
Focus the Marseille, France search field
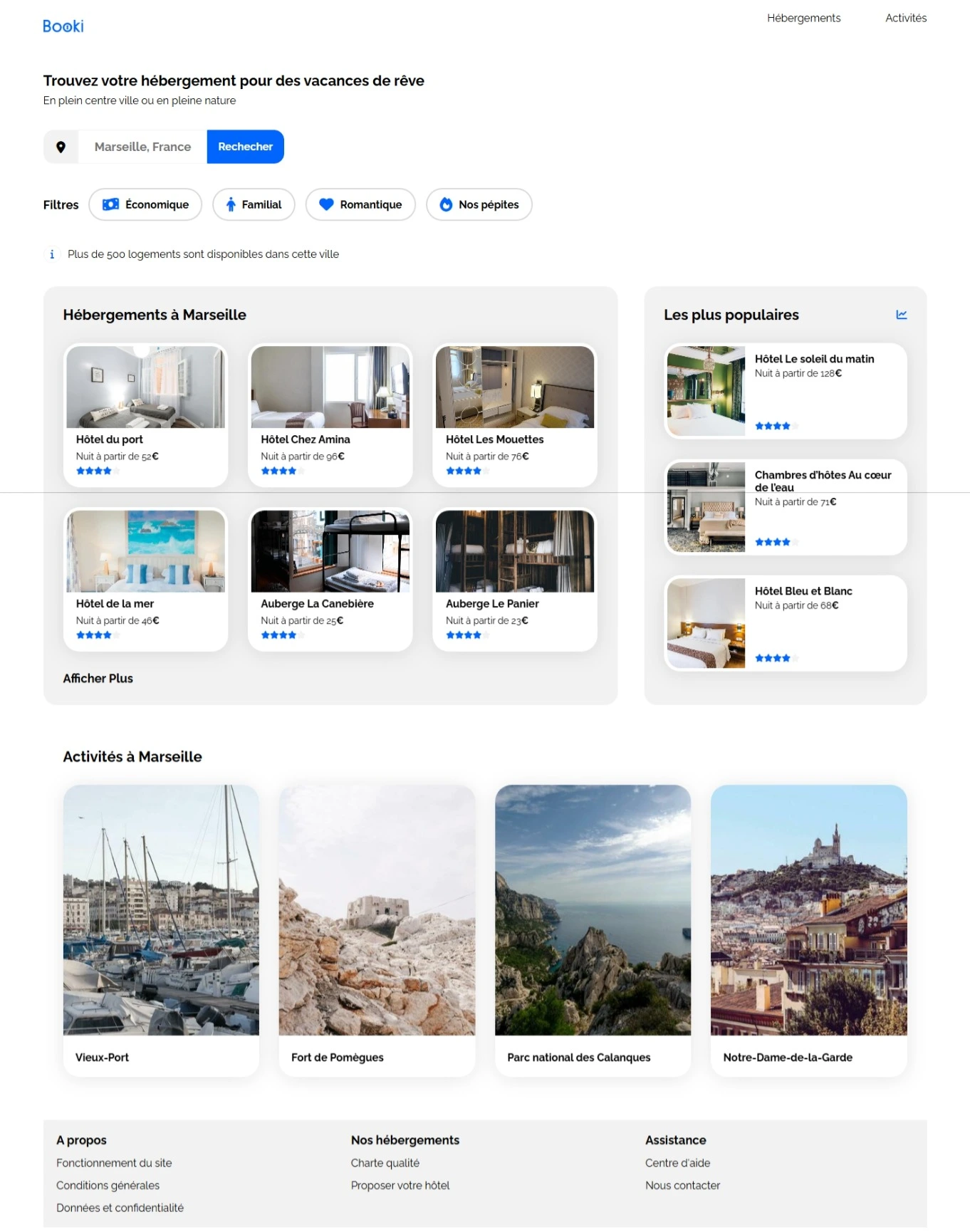[x=143, y=147]
